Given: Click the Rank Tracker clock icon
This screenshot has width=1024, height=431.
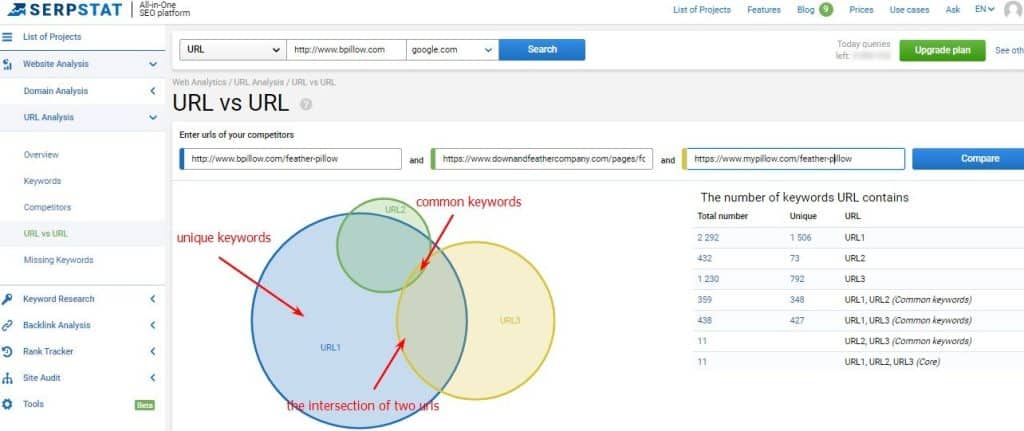Looking at the screenshot, I should tap(8, 352).
